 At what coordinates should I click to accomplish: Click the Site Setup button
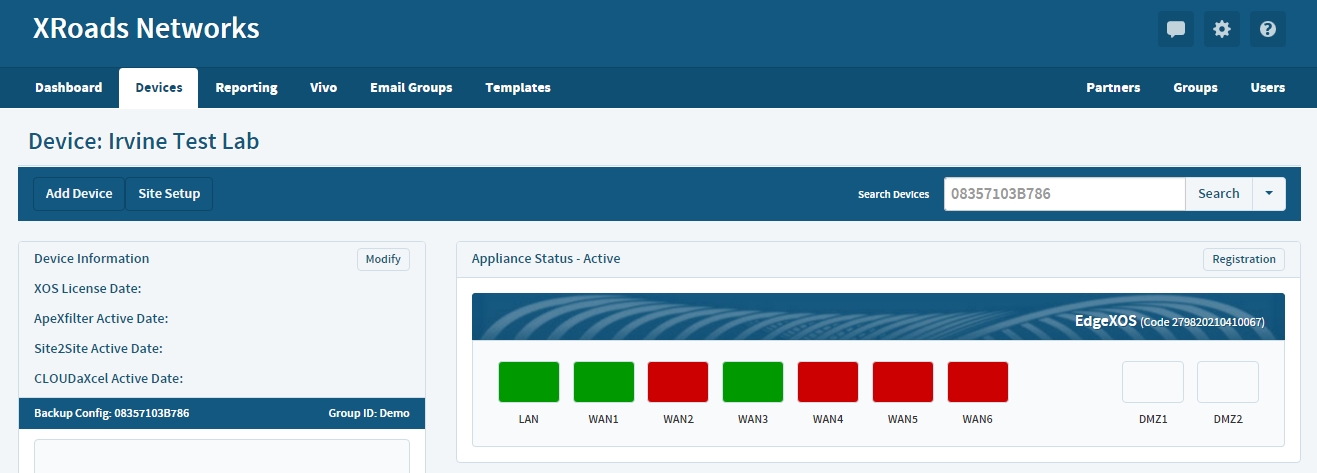pos(169,194)
